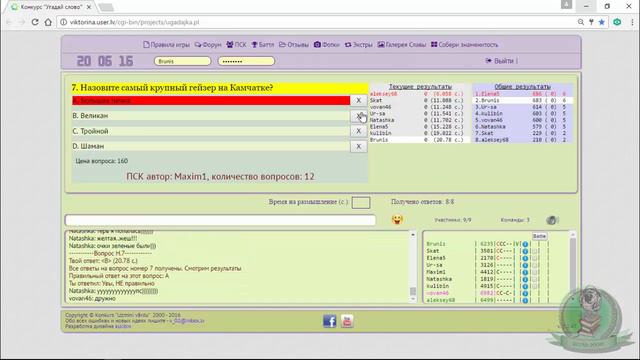Click the Выйти logout link
The image size is (640, 360).
point(501,61)
